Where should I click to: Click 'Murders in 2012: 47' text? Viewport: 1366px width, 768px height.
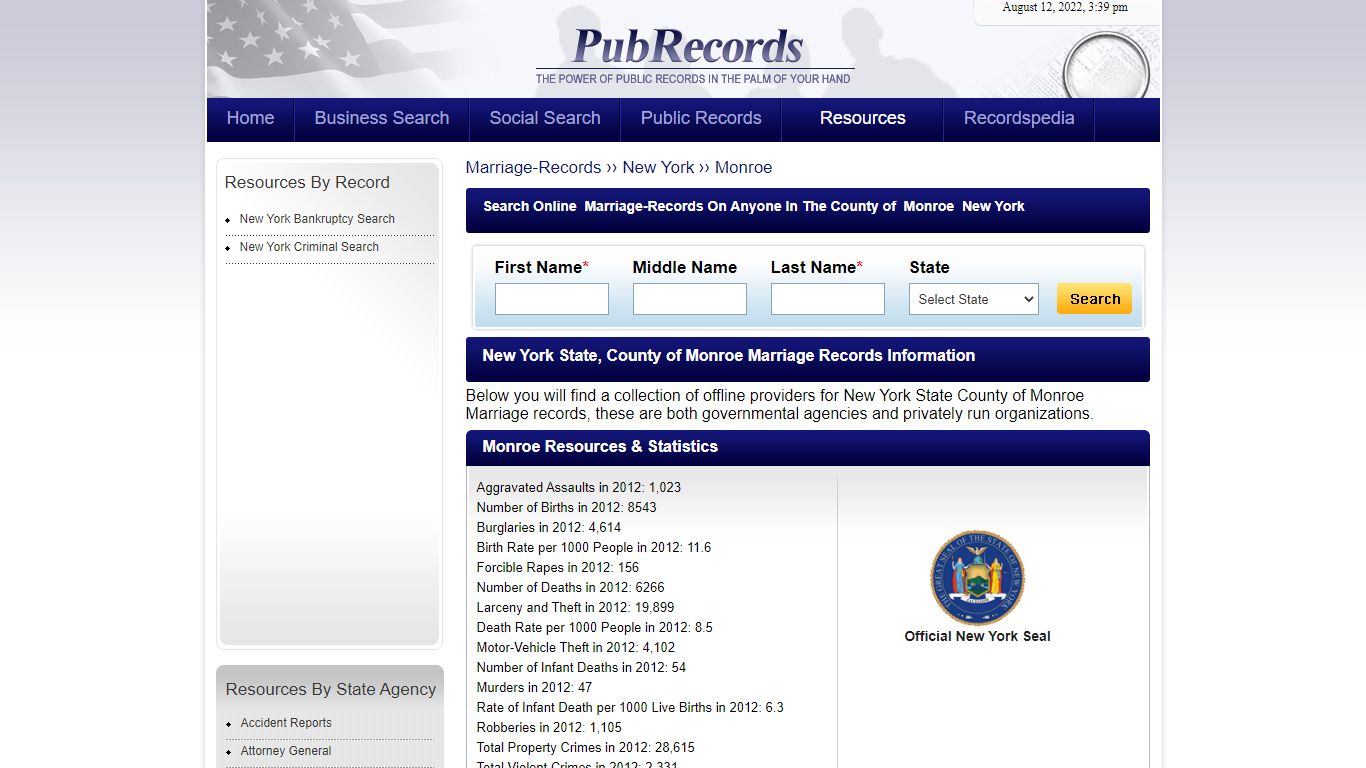(x=535, y=688)
